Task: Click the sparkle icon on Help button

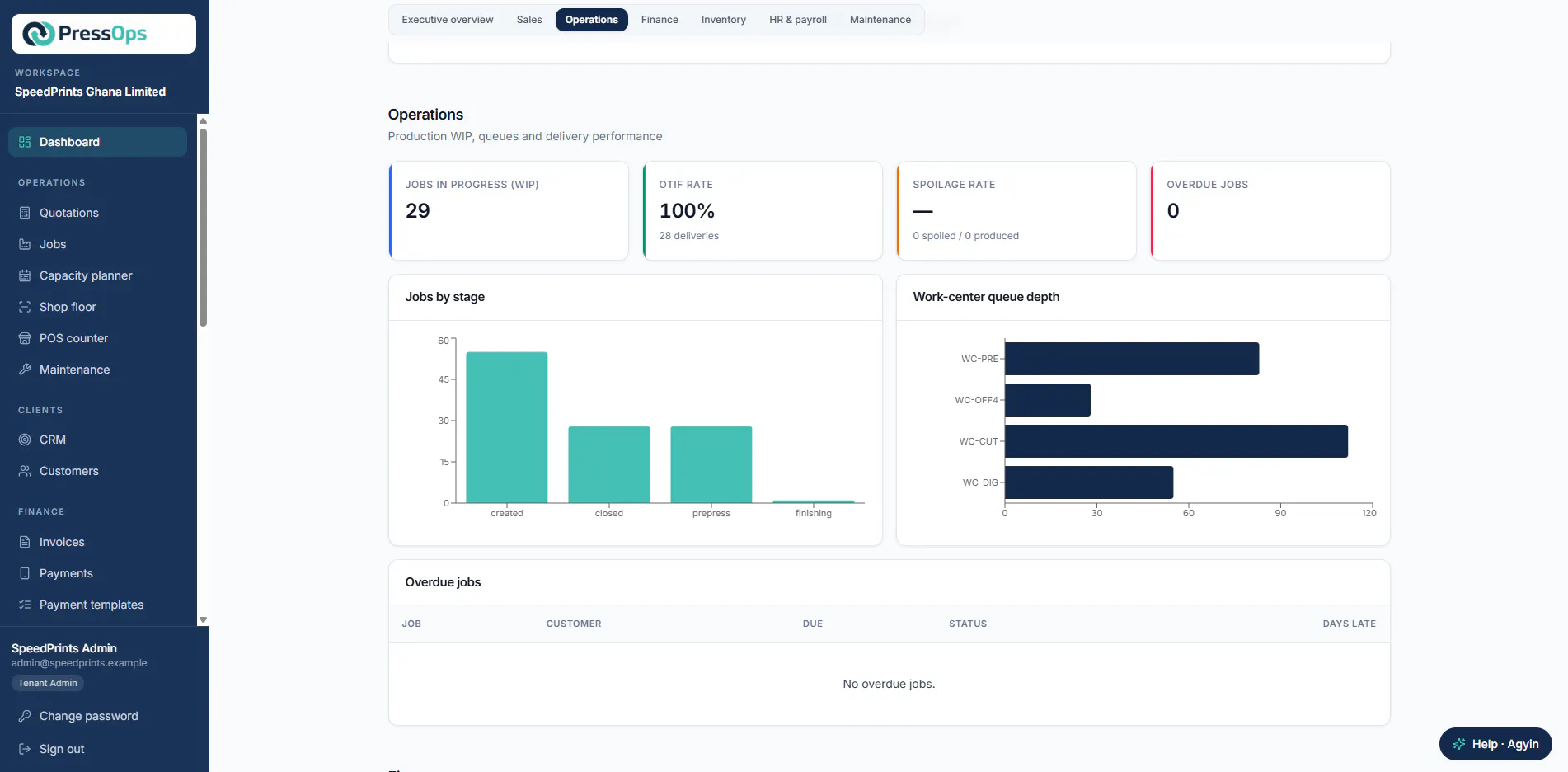Action: 1459,744
